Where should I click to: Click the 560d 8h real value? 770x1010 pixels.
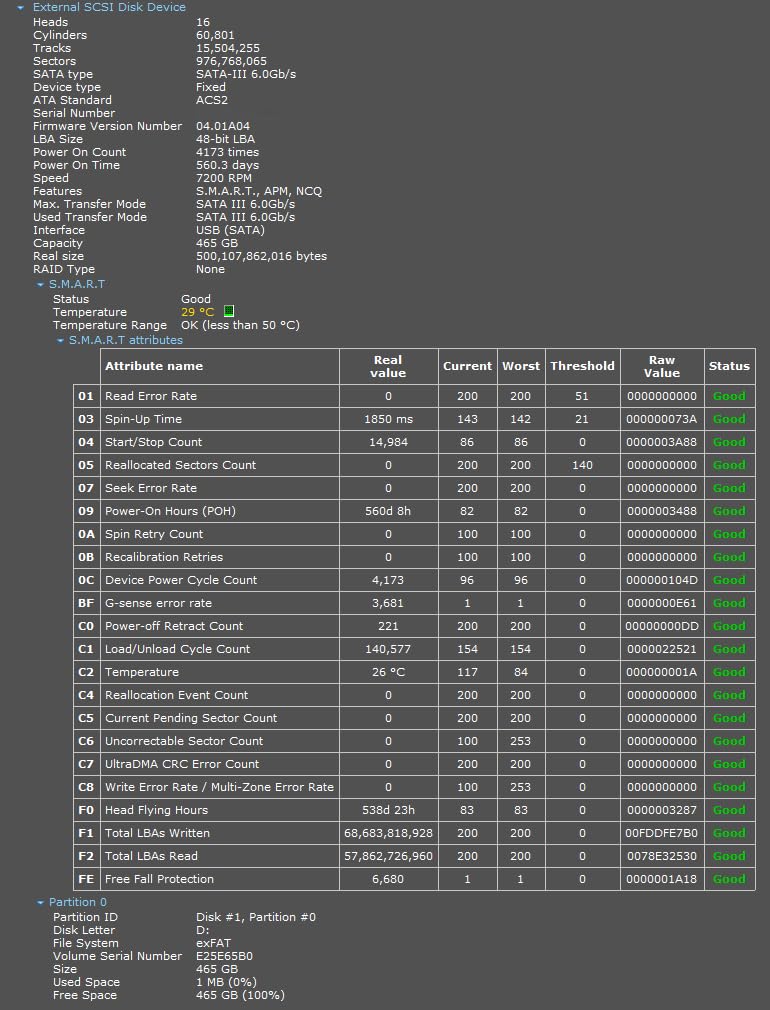click(389, 511)
